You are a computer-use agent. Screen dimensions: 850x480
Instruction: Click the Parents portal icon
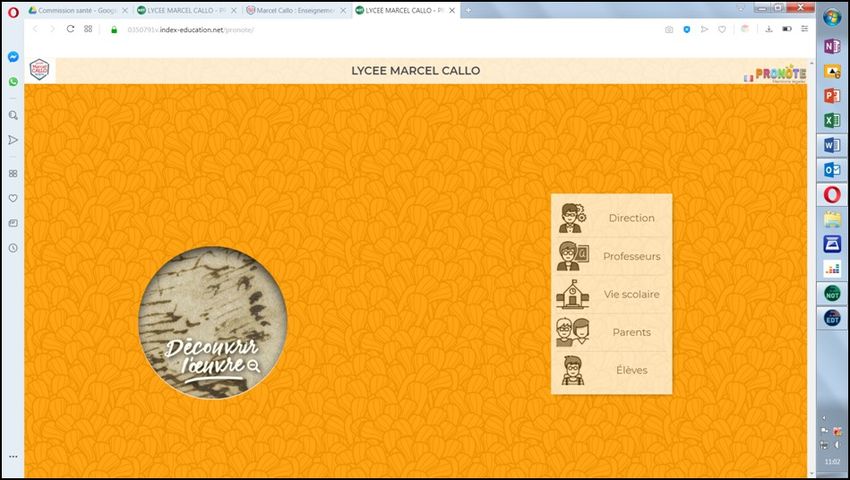pos(572,332)
